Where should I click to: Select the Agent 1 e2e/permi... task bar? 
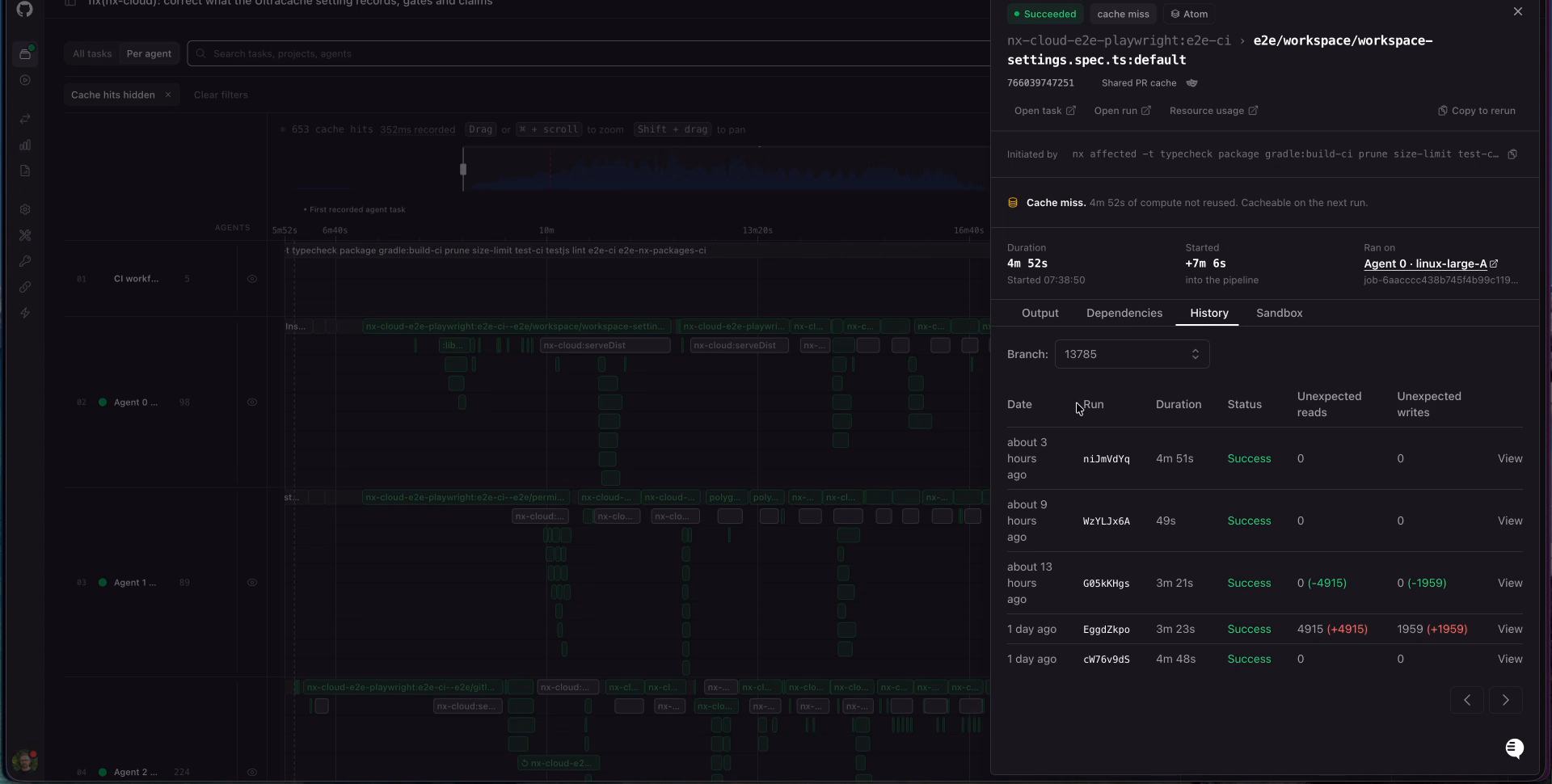coord(466,497)
